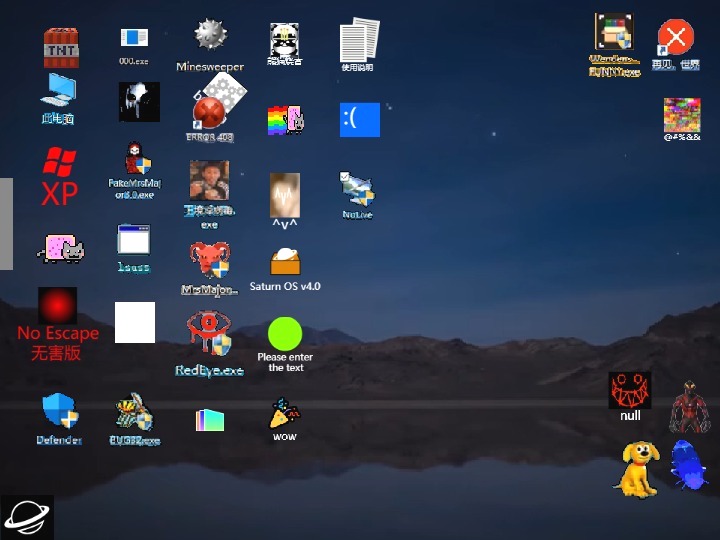Open the red X circle shortcut
This screenshot has width=720, height=540.
coord(675,39)
